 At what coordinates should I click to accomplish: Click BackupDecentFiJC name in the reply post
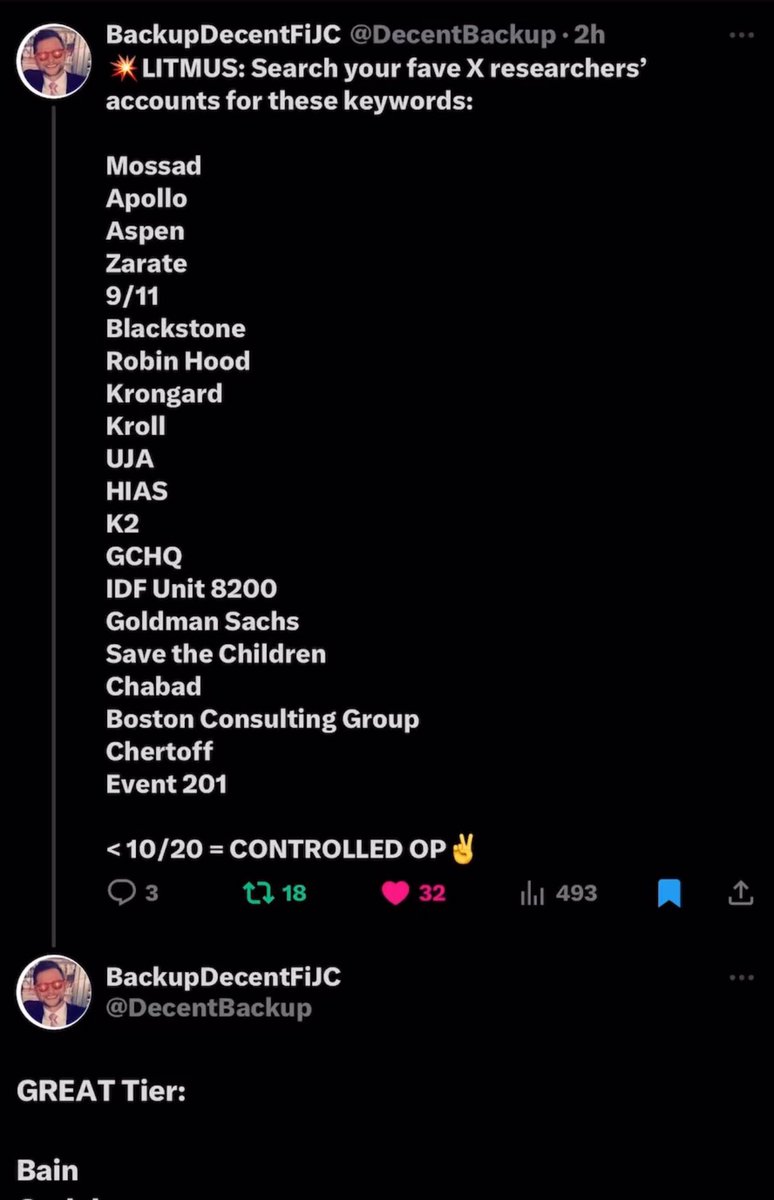click(x=223, y=976)
